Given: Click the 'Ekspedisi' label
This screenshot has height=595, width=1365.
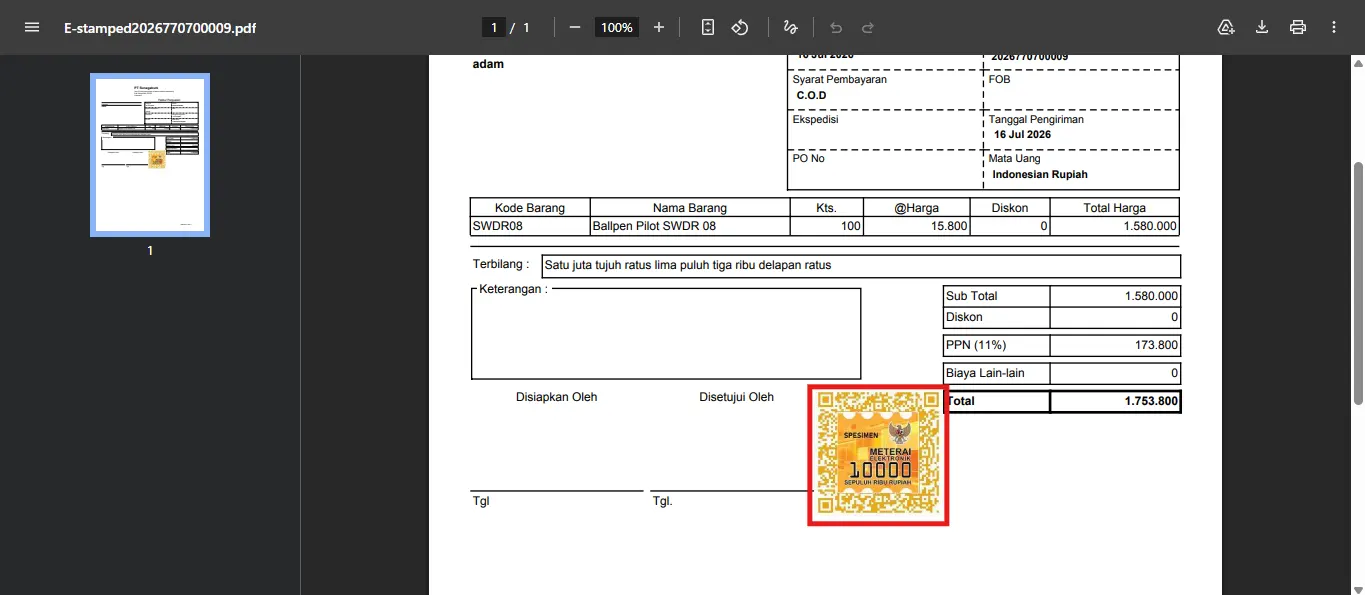Looking at the screenshot, I should (x=815, y=119).
